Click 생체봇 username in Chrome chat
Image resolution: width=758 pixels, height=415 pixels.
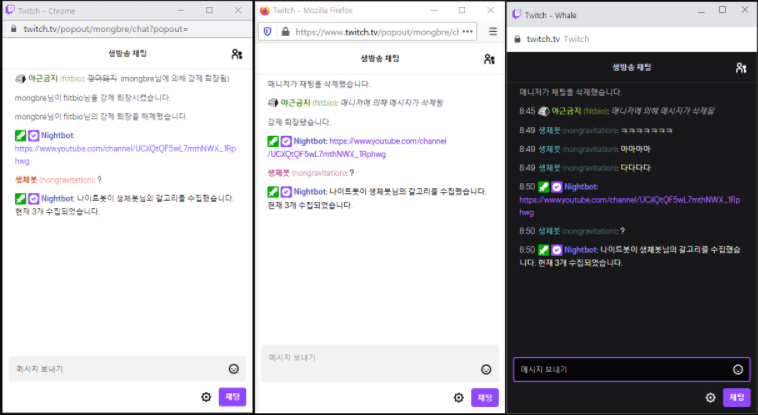click(26, 180)
